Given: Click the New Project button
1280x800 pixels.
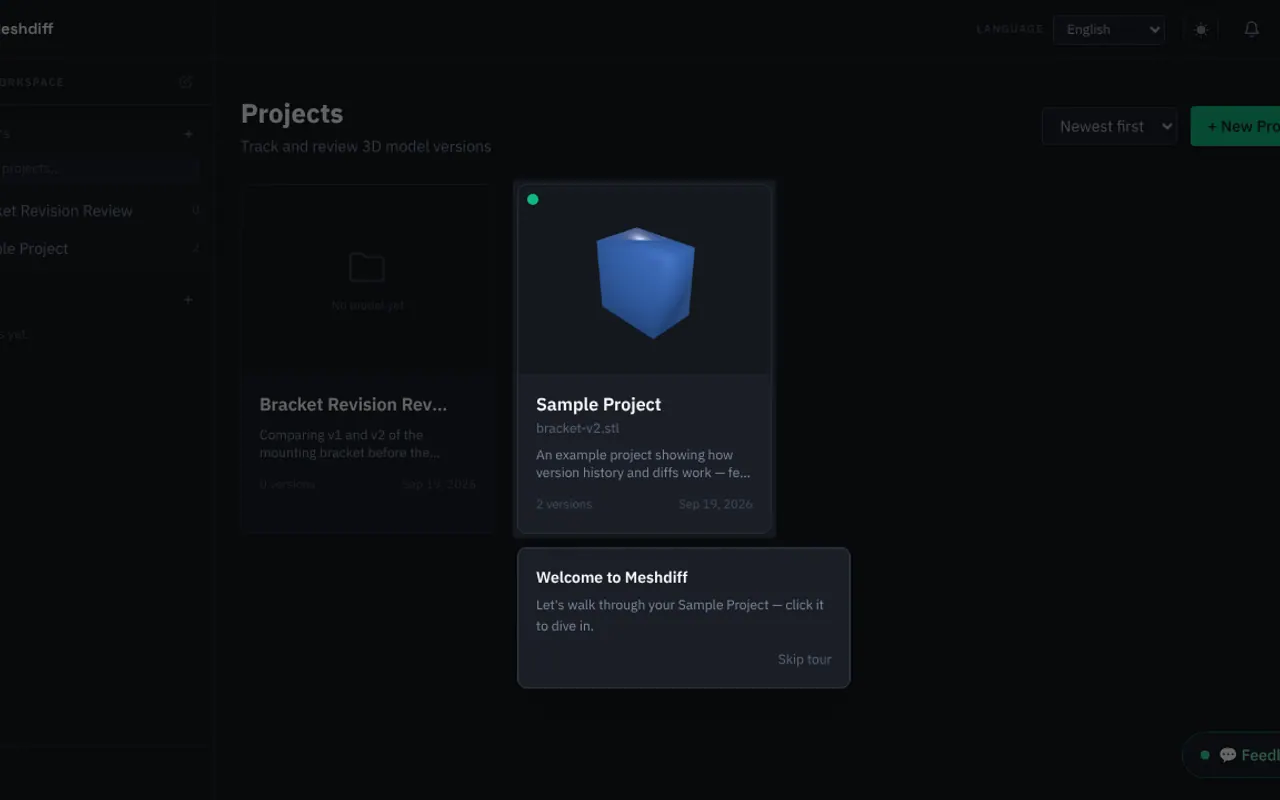Looking at the screenshot, I should click(1236, 127).
